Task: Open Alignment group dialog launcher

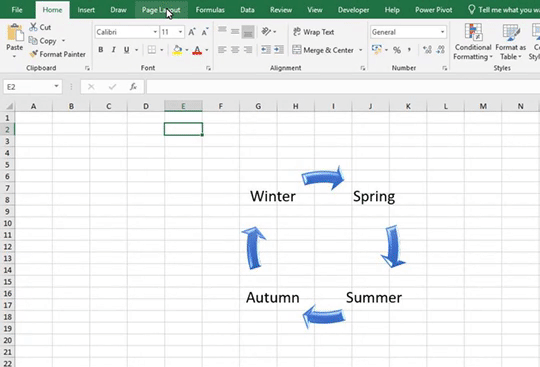Action: 363,68
